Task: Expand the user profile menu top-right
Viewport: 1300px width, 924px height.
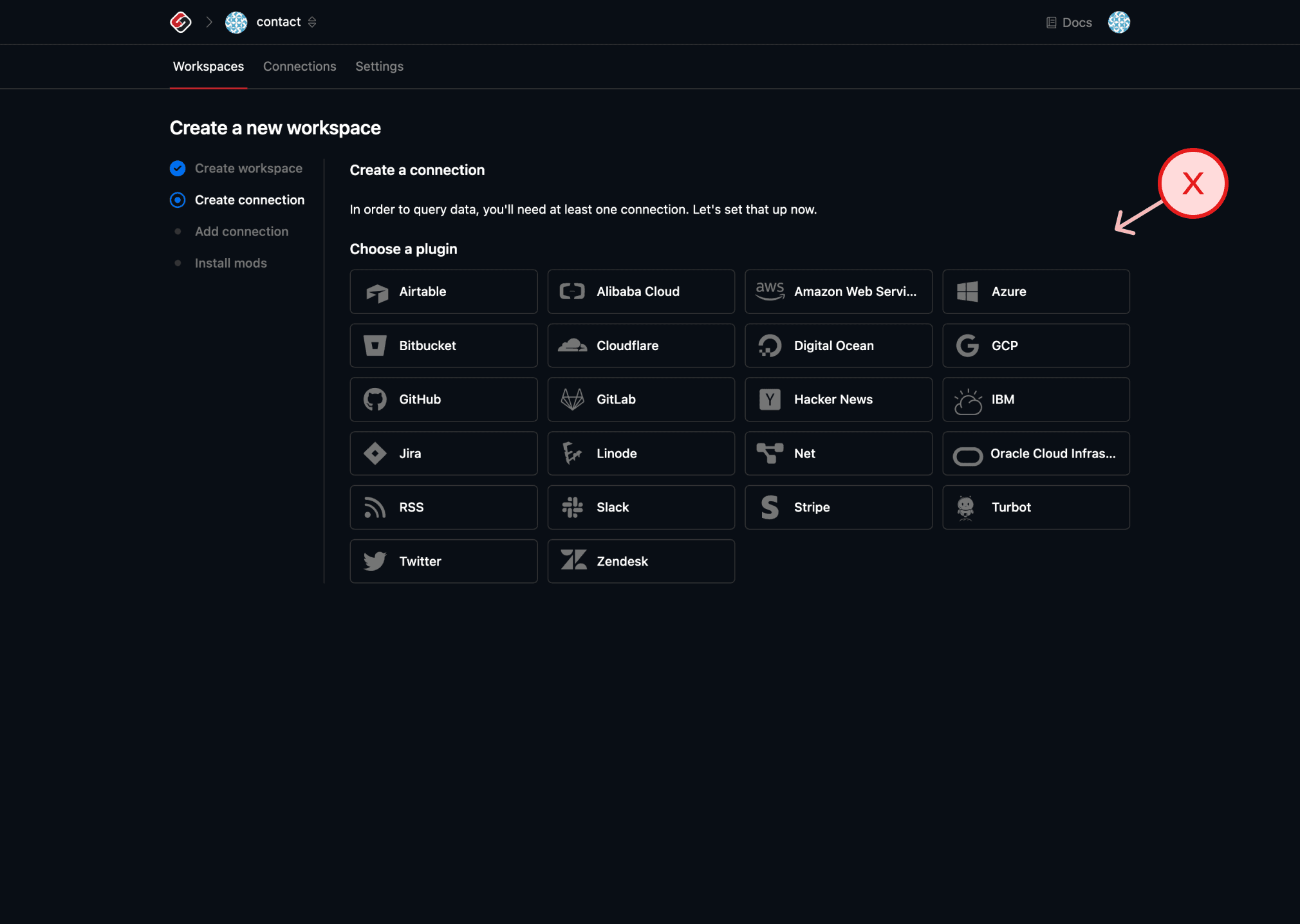Action: tap(1119, 22)
